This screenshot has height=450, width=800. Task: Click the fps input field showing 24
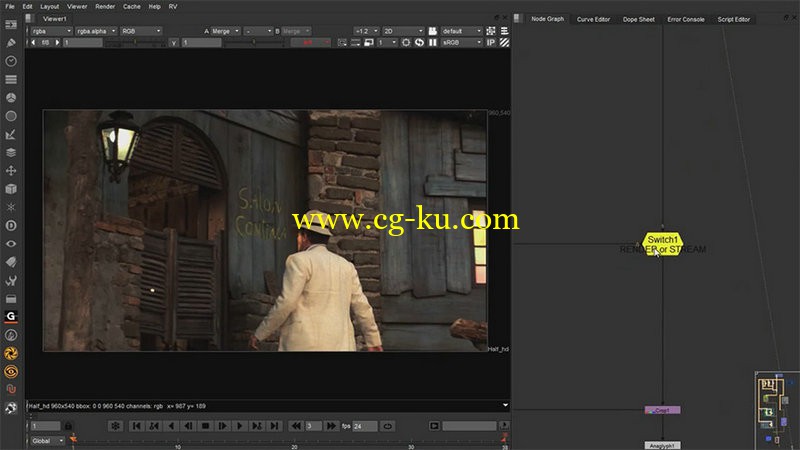pos(365,426)
